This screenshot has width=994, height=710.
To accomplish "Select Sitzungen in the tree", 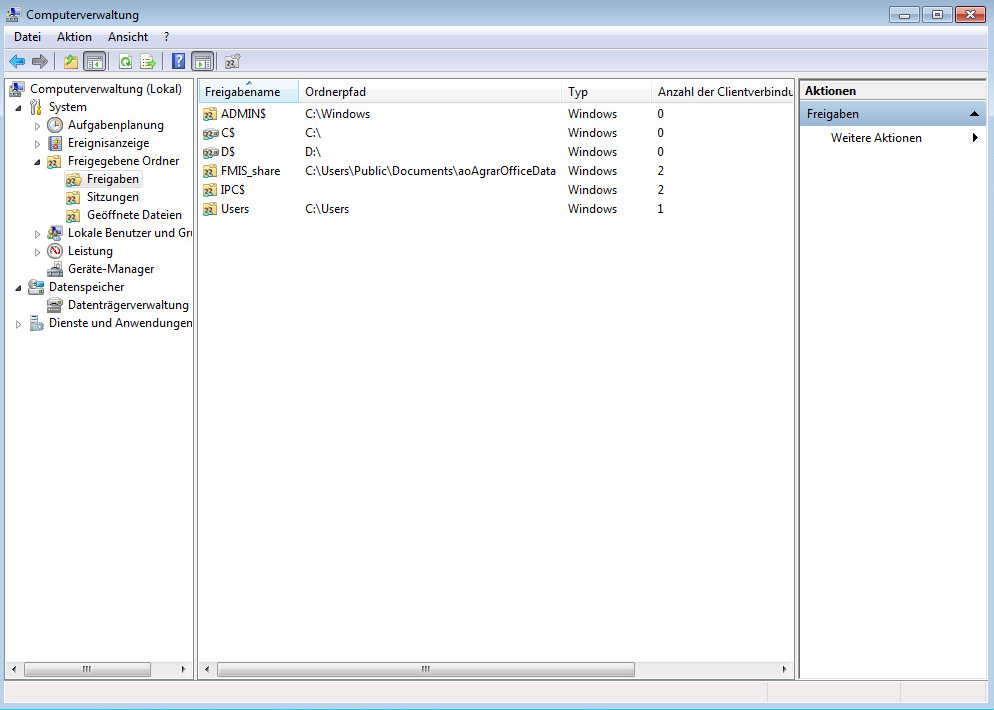I will tap(112, 197).
